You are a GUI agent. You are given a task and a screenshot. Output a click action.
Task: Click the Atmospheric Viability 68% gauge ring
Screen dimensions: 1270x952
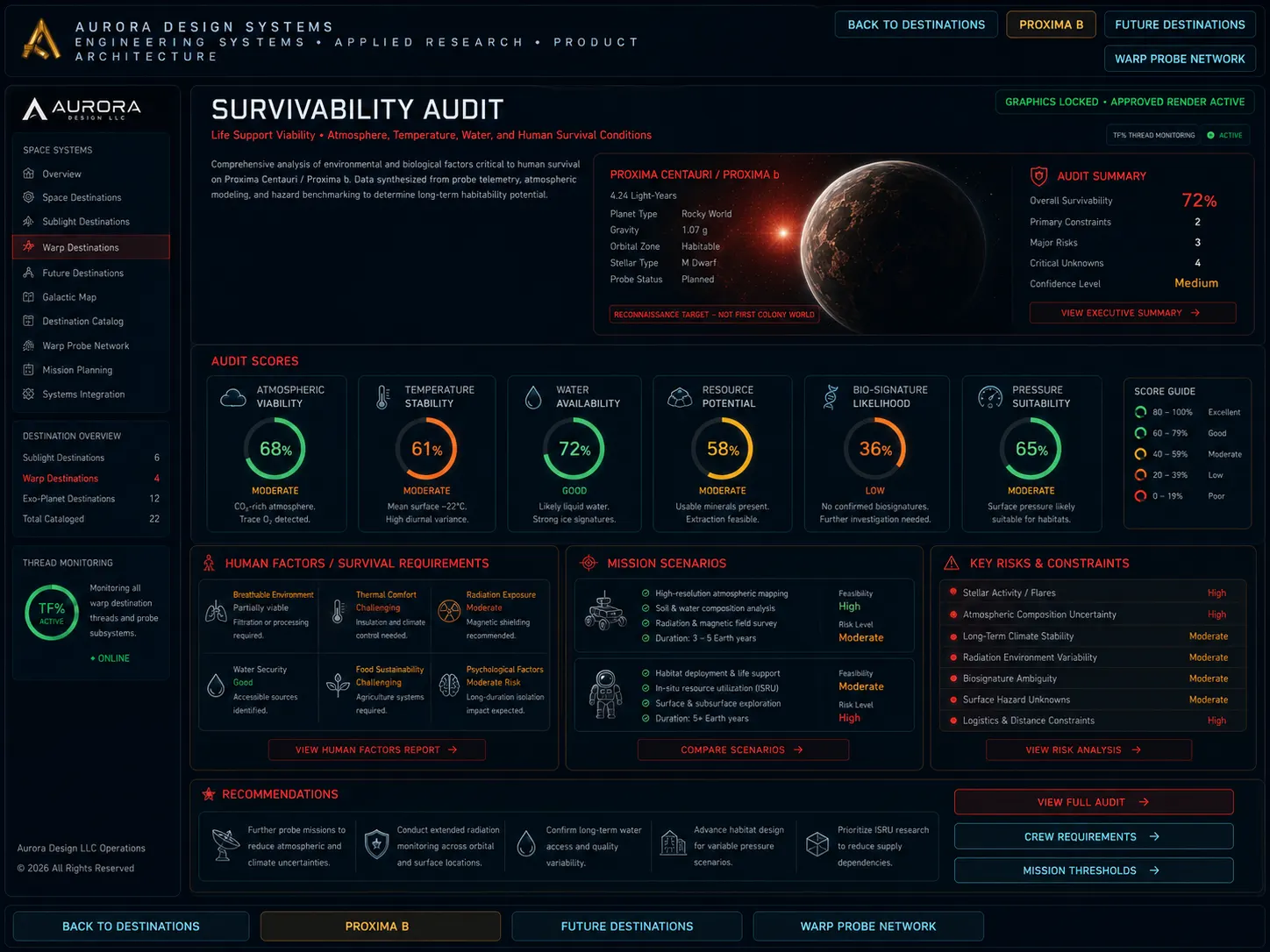275,449
